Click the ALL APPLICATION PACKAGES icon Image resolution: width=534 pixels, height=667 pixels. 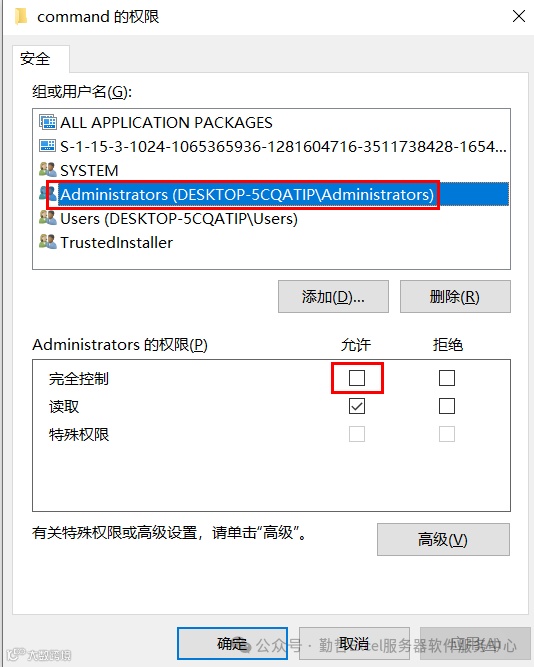point(47,122)
